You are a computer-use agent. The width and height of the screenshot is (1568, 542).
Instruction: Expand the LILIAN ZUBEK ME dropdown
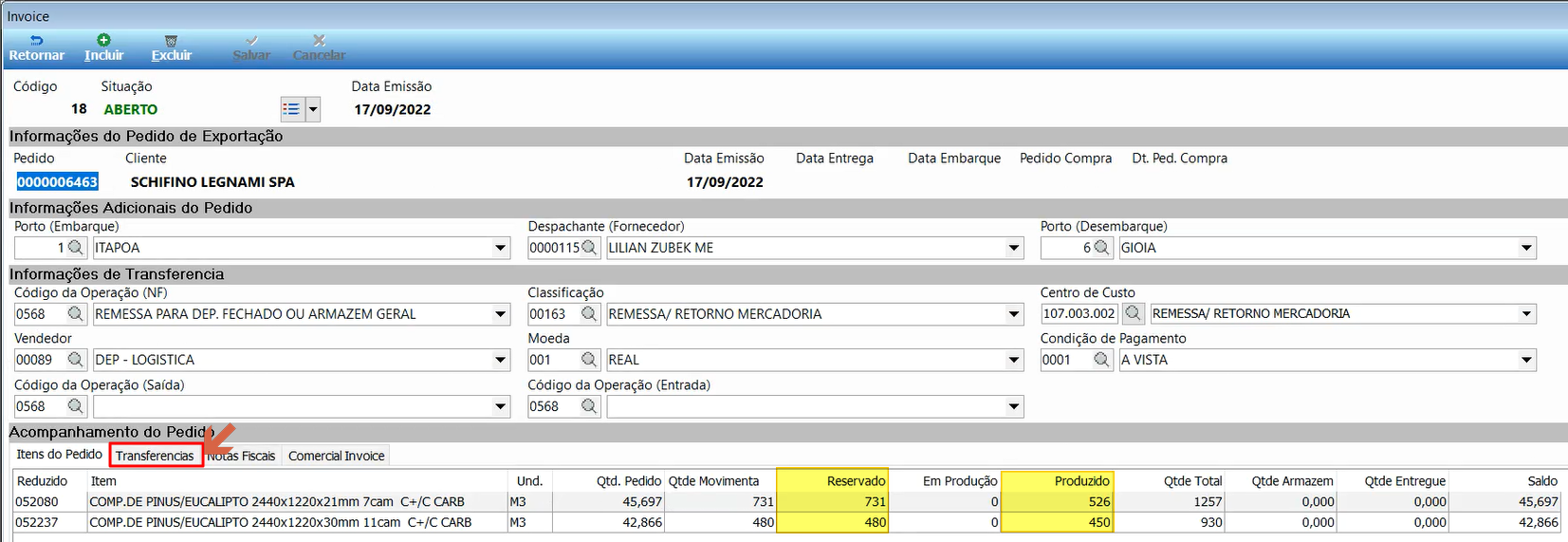click(1014, 248)
